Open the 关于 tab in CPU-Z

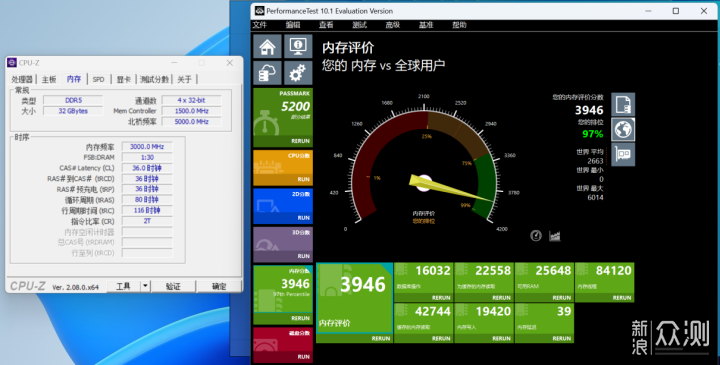click(x=184, y=79)
